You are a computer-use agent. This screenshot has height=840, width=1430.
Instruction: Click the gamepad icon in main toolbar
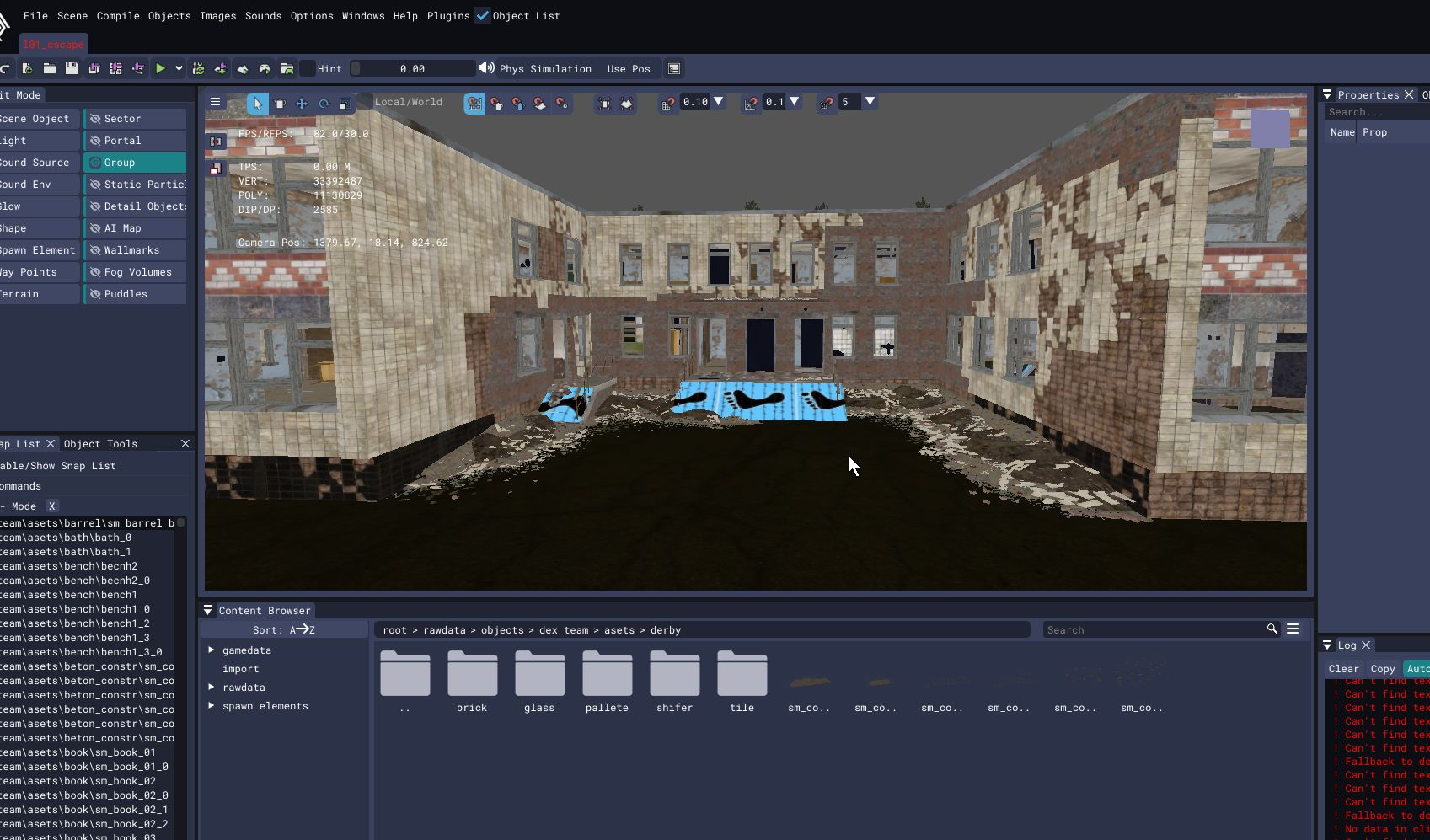(265, 69)
